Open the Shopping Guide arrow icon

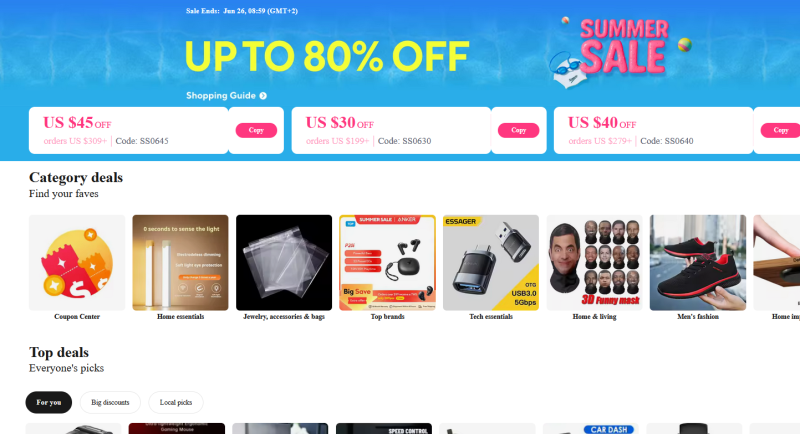pos(263,96)
